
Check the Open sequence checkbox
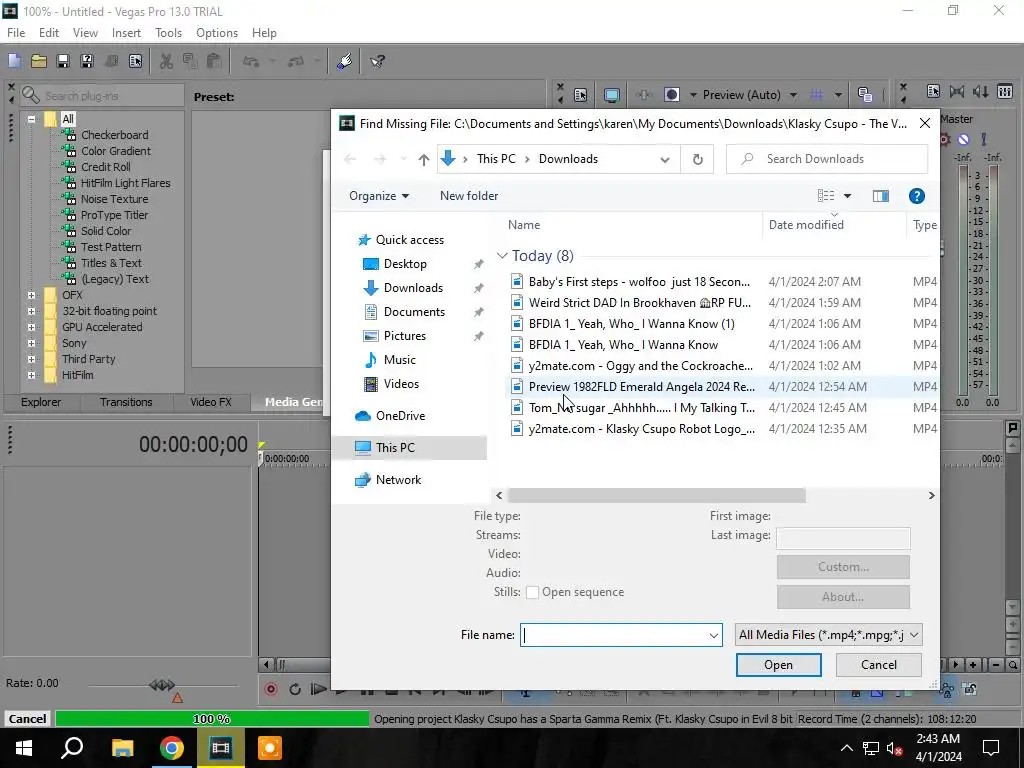coord(532,592)
